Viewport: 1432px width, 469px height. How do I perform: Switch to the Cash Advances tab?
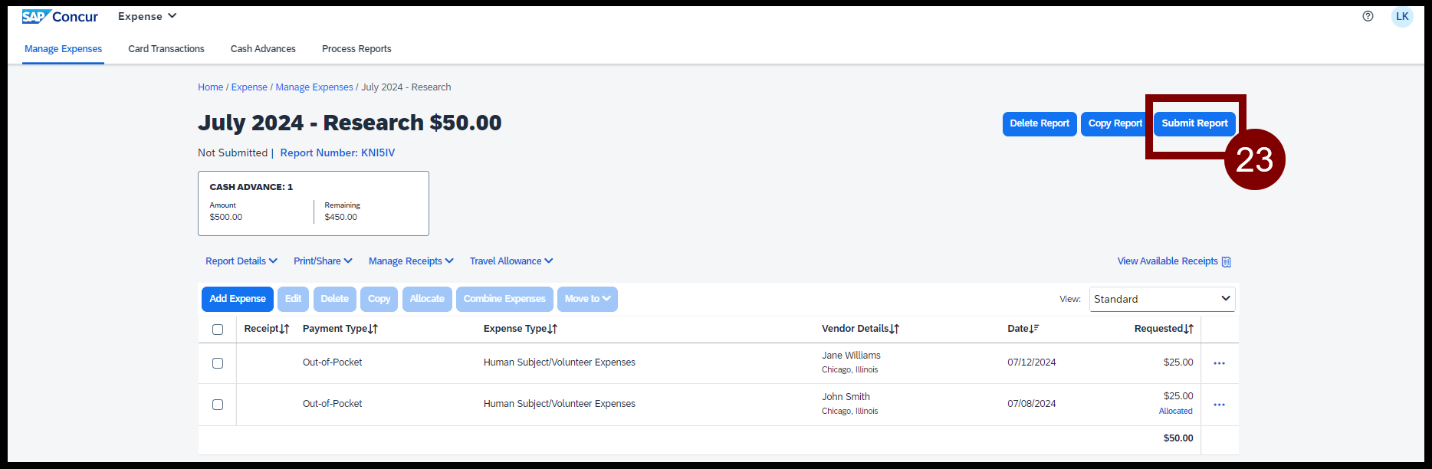pos(263,49)
